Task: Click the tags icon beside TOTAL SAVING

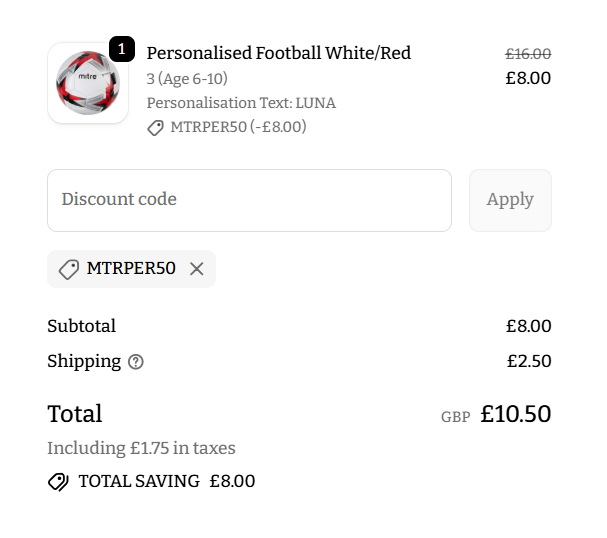Action: [58, 482]
